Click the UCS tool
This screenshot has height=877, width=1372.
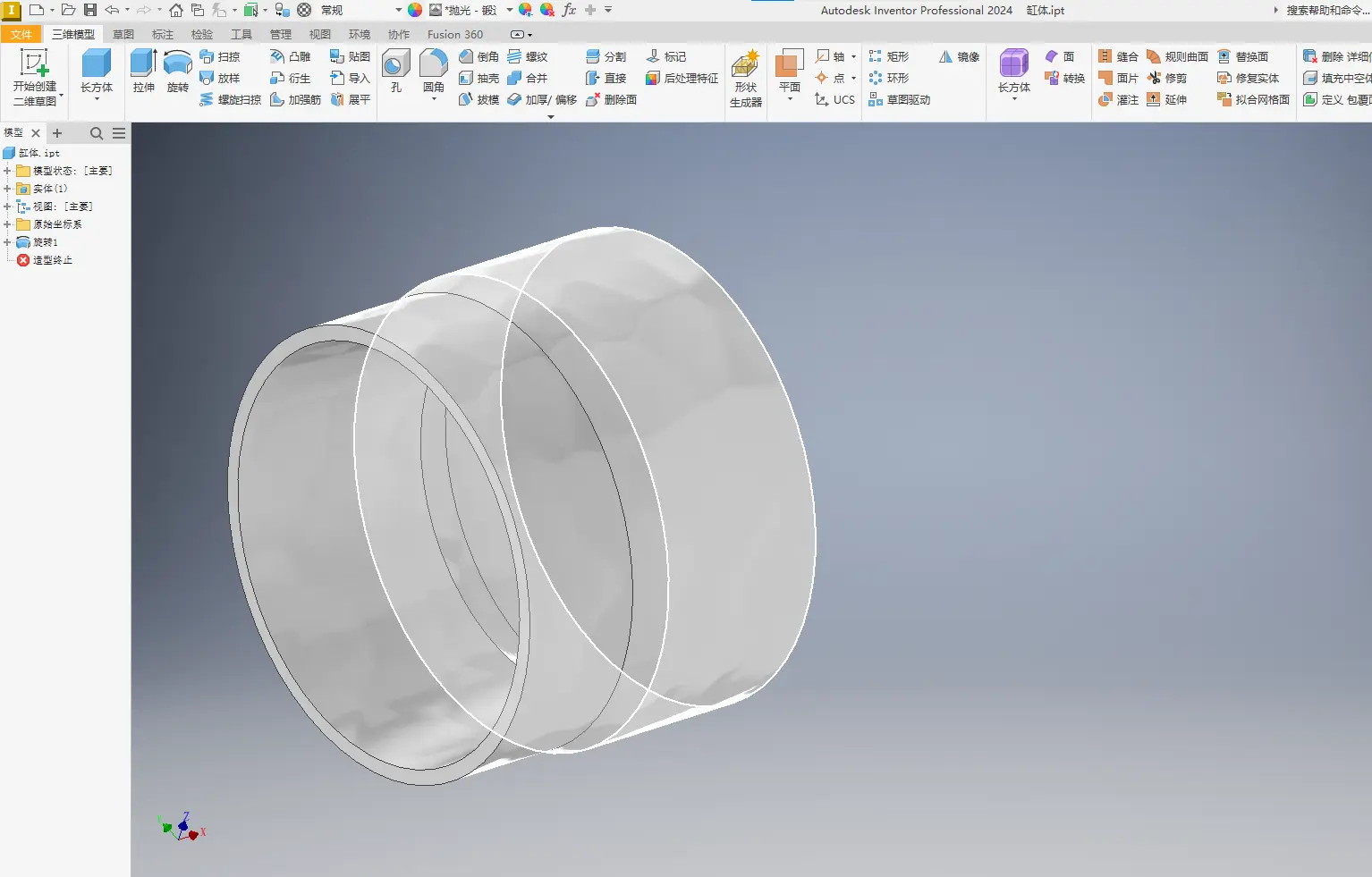[834, 99]
